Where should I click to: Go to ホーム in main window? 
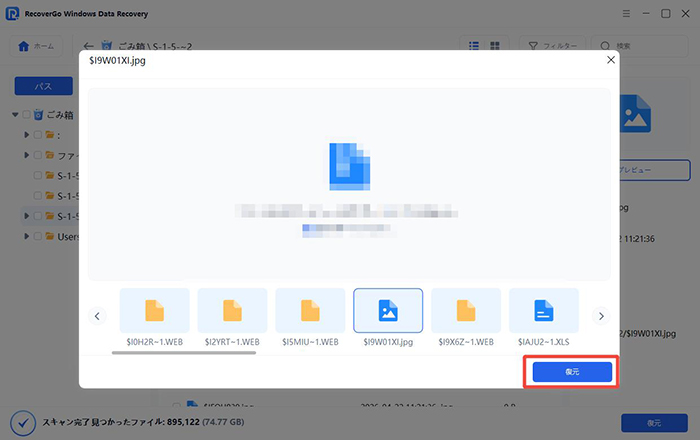pos(36,46)
